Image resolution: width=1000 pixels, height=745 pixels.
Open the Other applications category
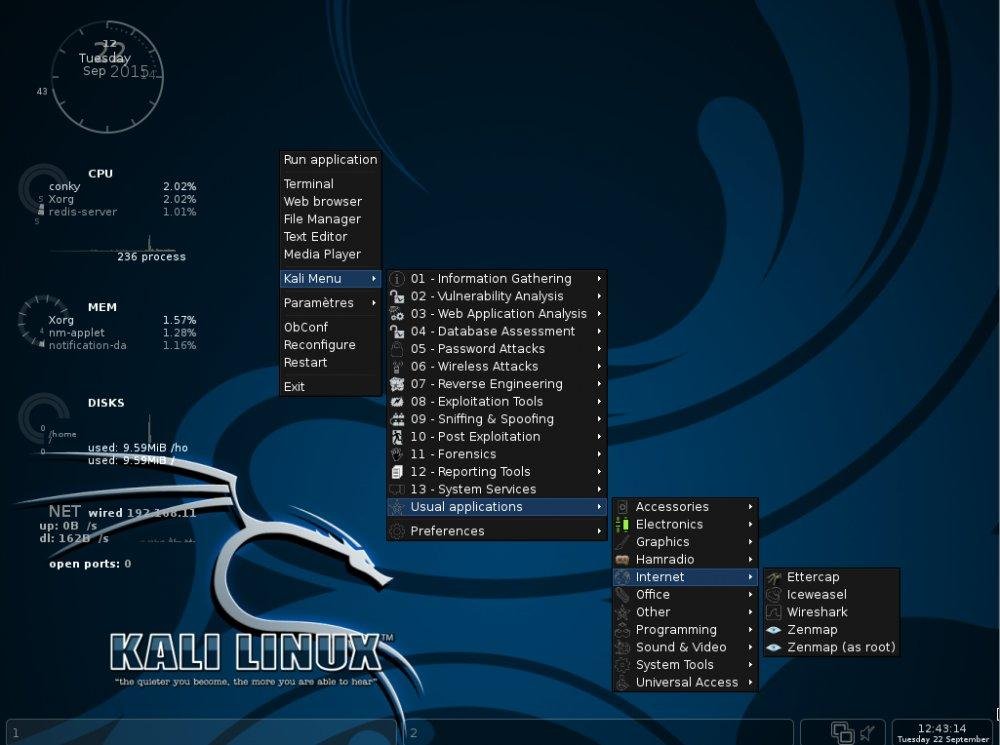pyautogui.click(x=686, y=612)
